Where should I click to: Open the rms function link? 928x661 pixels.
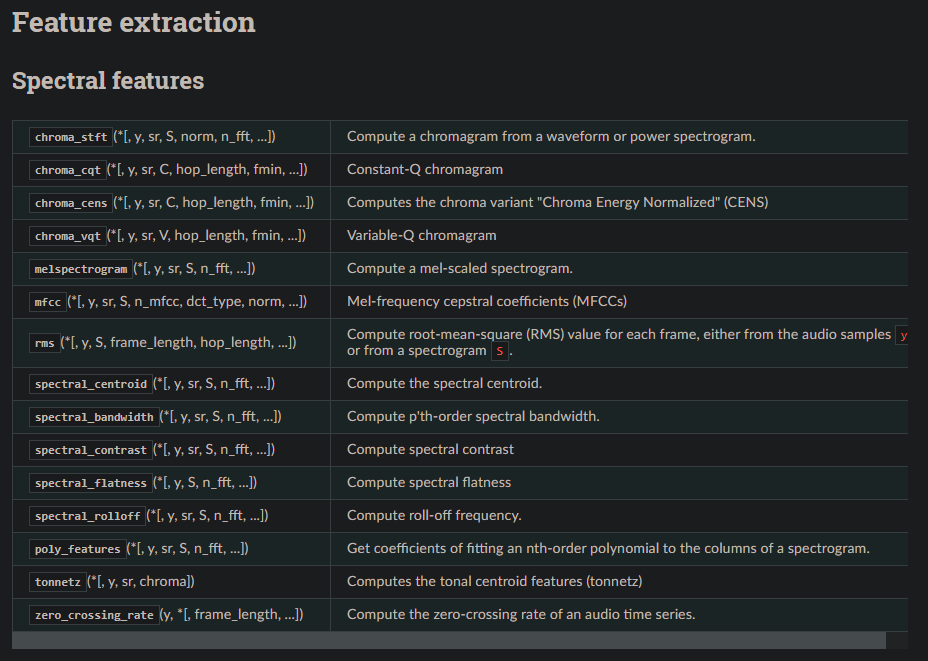[44, 343]
